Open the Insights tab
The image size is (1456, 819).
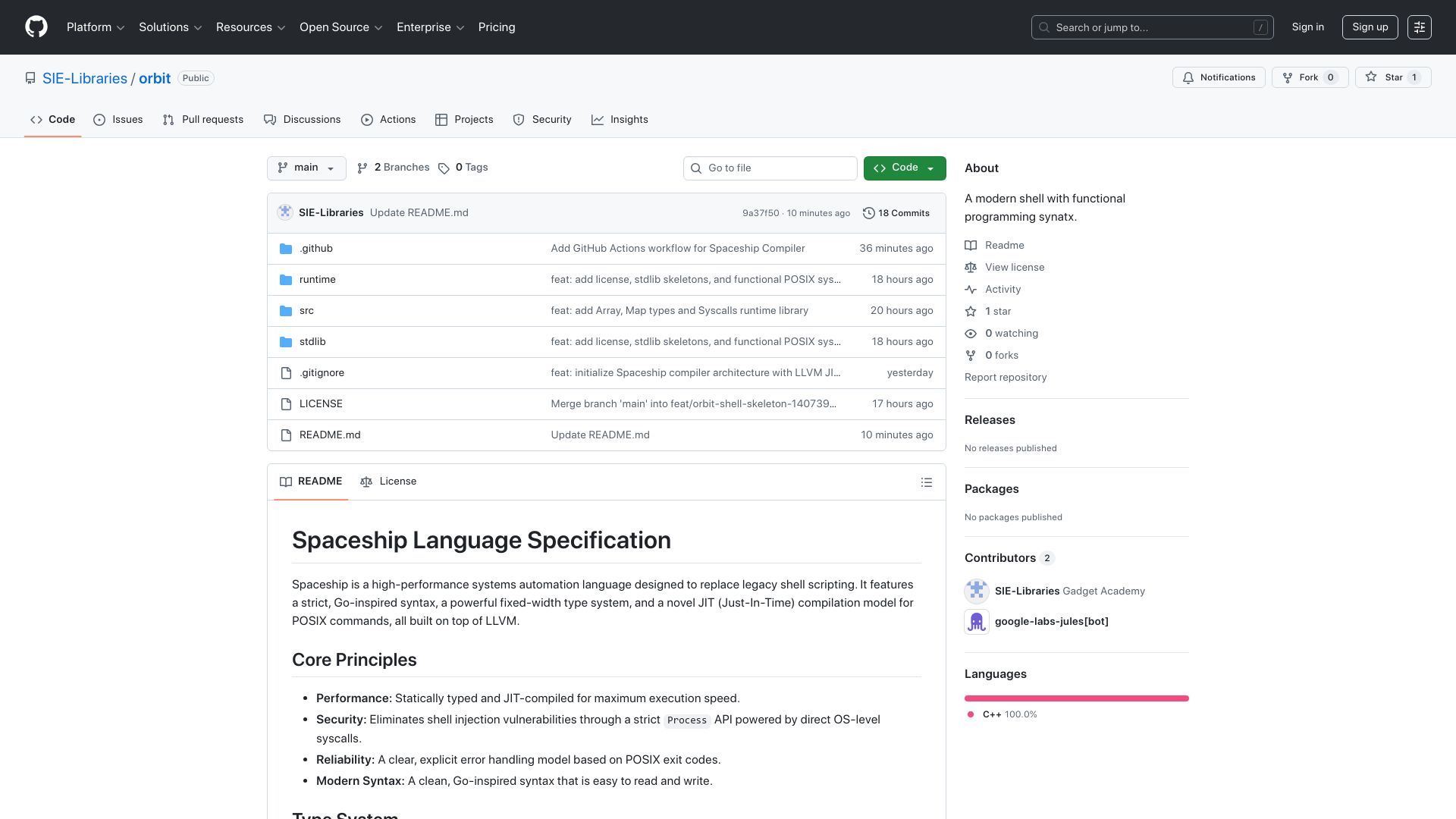(x=620, y=120)
